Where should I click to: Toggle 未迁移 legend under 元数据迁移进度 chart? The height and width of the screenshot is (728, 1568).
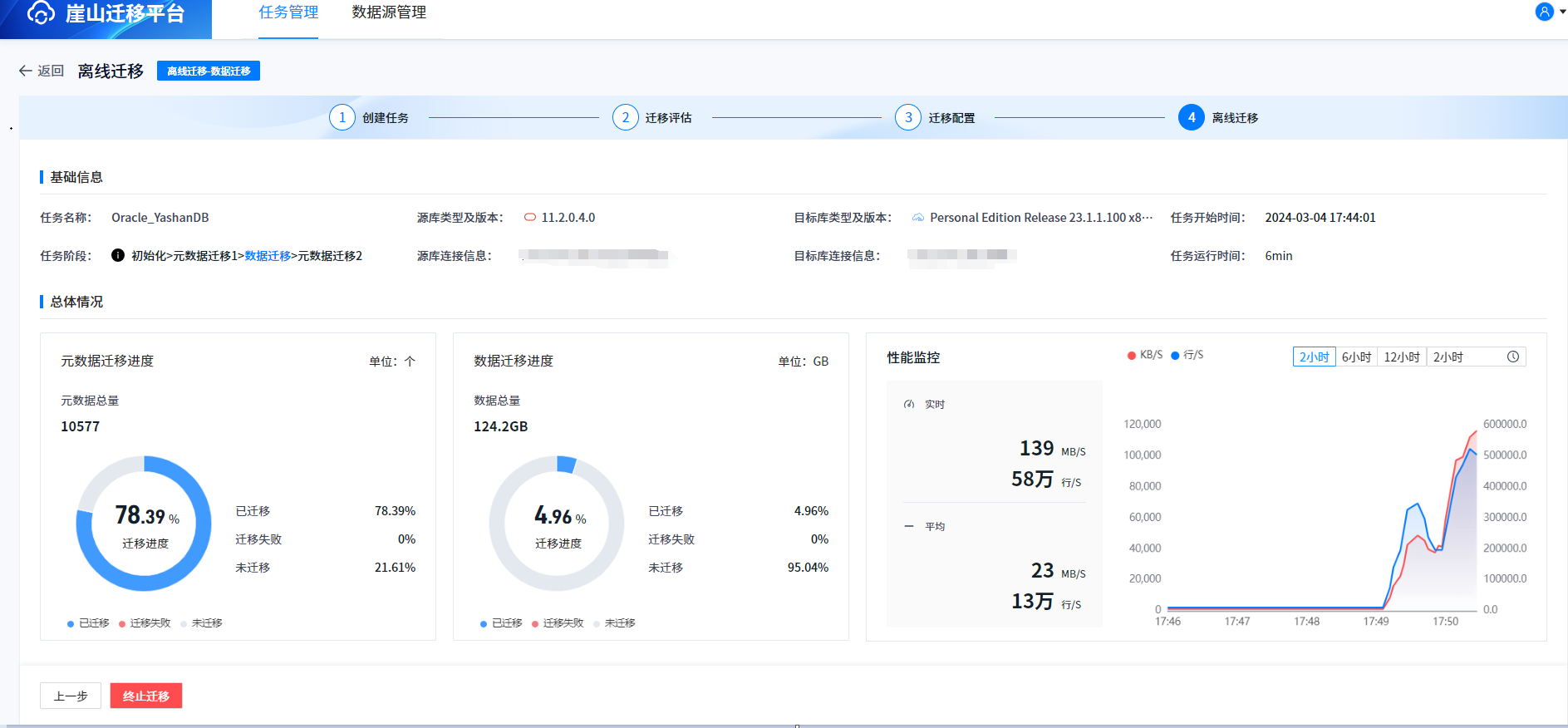(201, 623)
